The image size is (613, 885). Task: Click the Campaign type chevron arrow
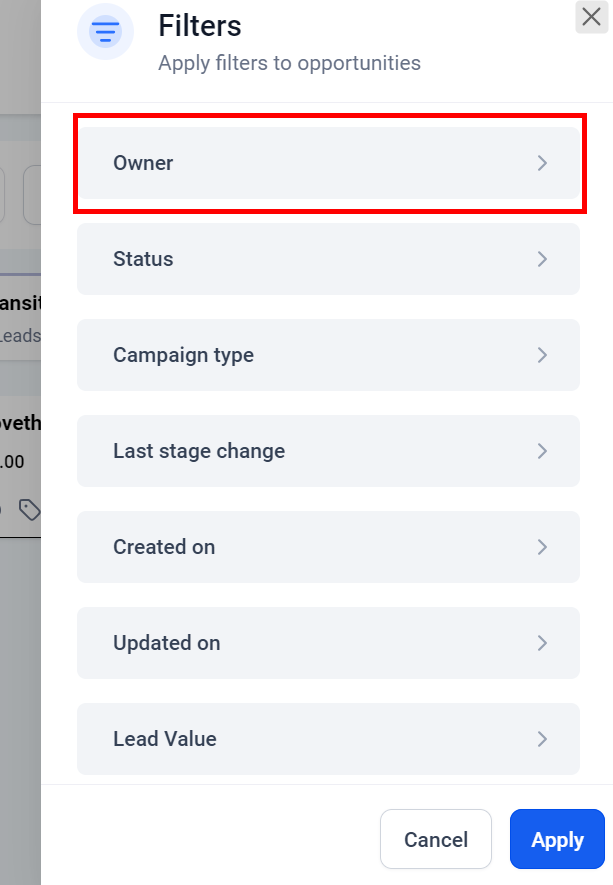542,355
